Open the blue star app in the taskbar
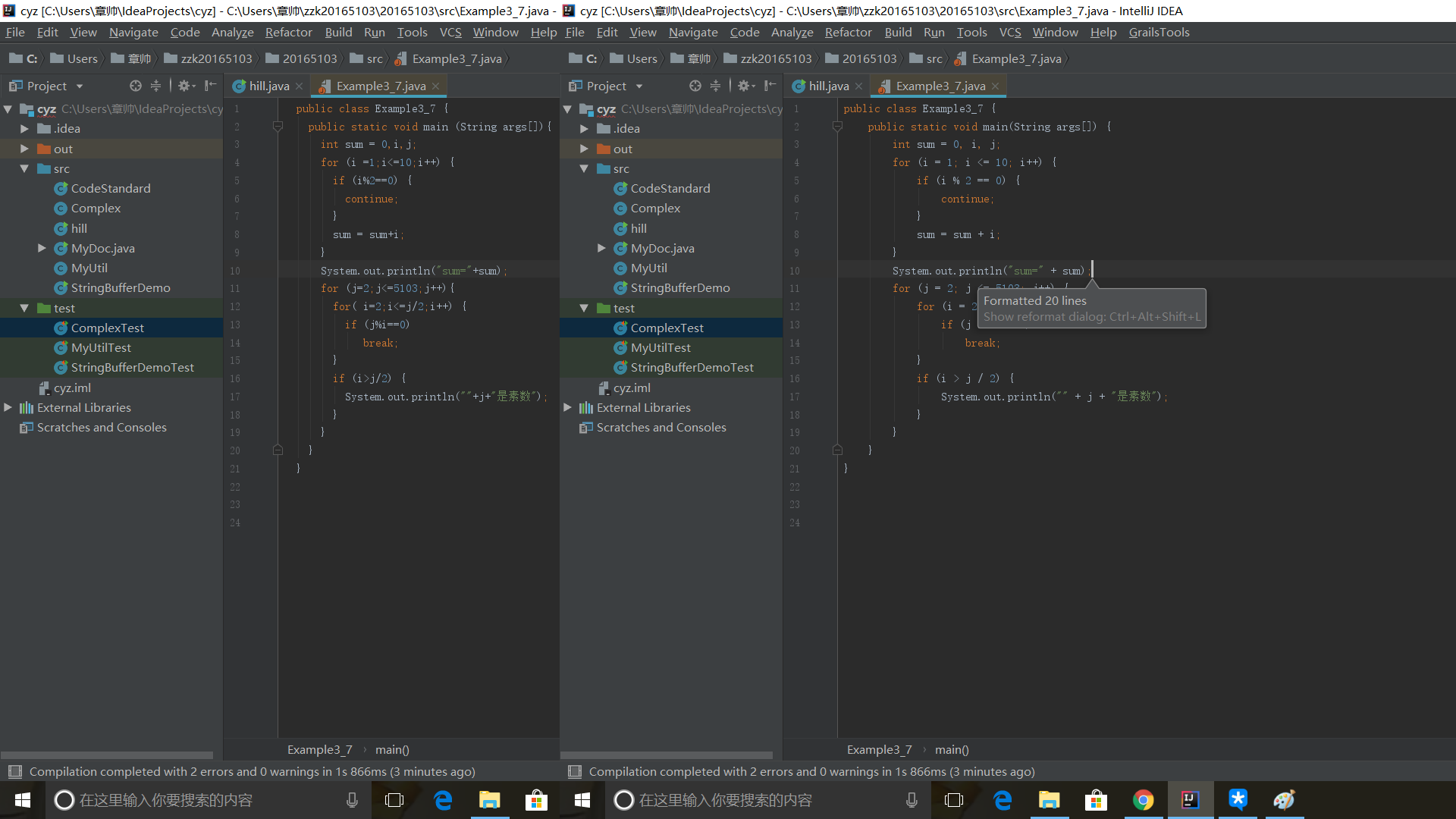The image size is (1456, 819). [x=1237, y=800]
